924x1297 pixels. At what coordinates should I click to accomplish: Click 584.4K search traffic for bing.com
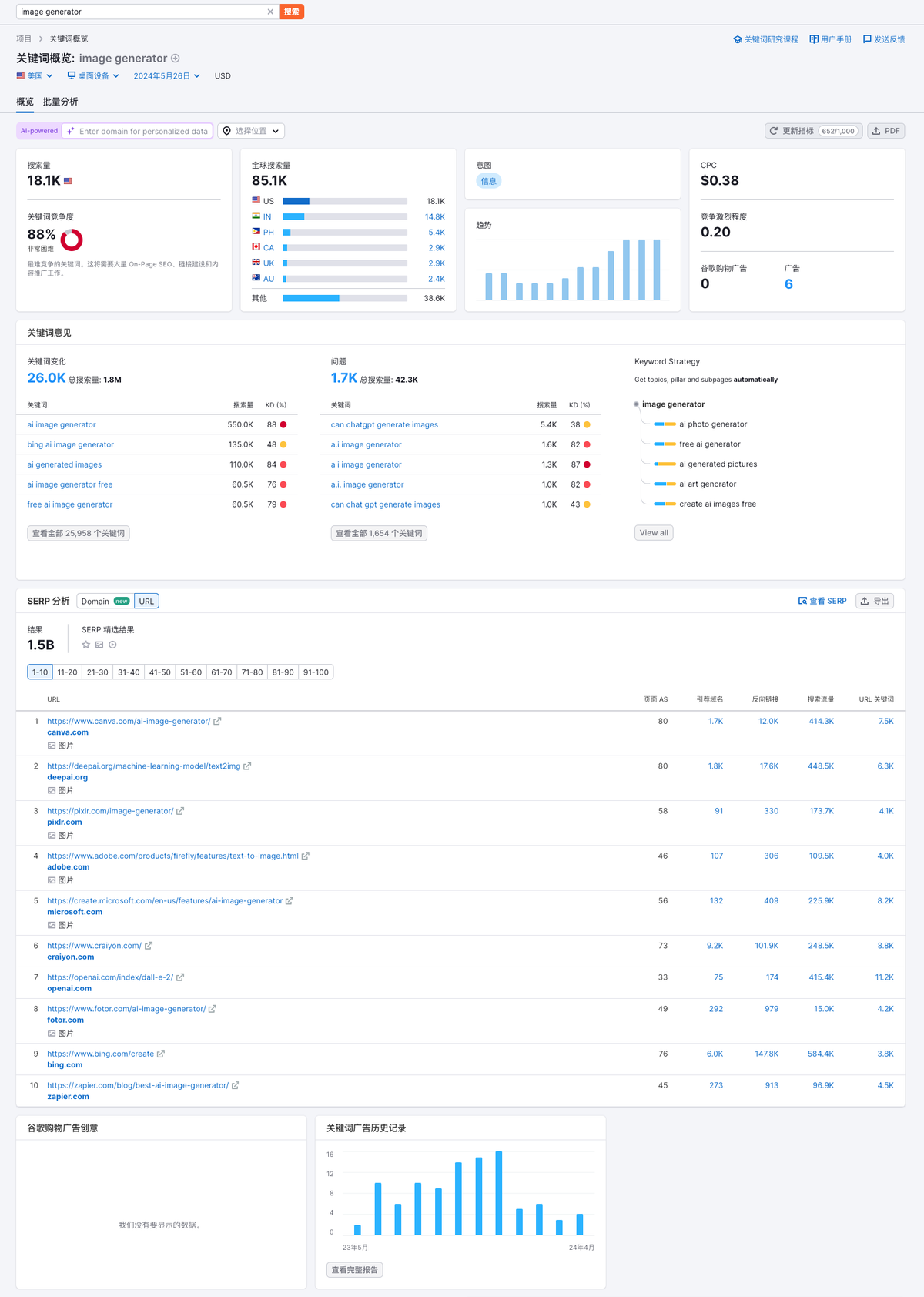(821, 1054)
